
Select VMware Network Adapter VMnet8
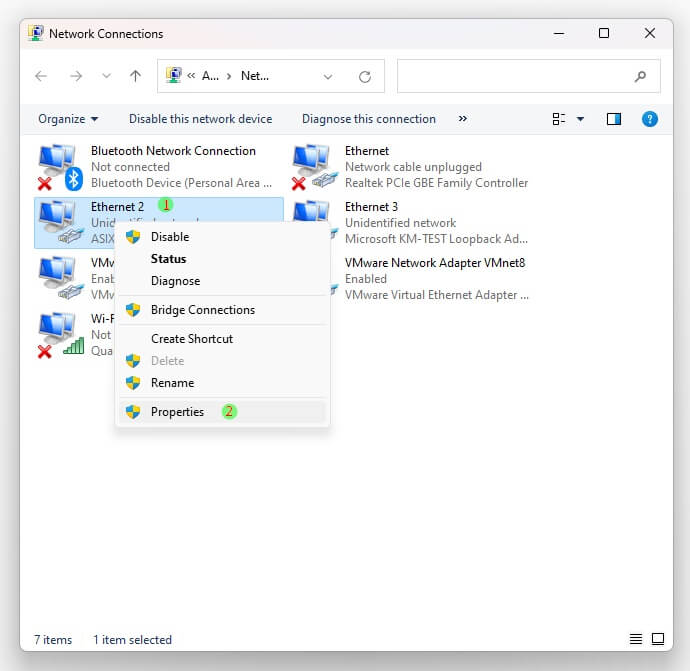coord(434,278)
